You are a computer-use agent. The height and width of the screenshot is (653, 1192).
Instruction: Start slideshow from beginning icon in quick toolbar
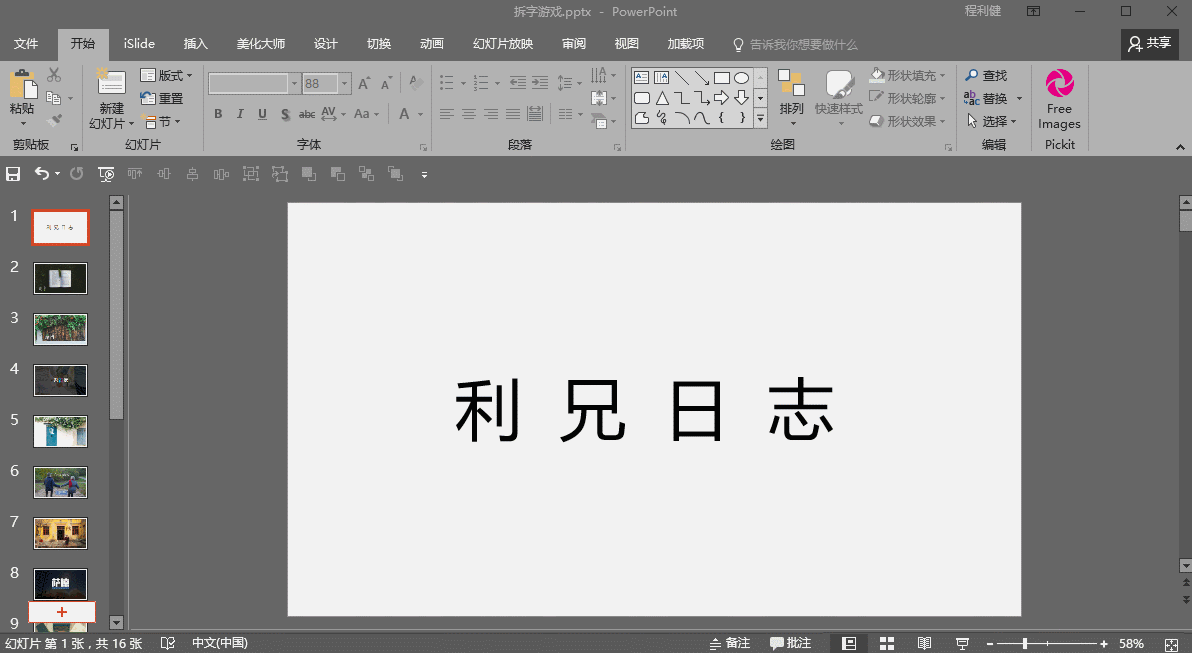click(106, 174)
